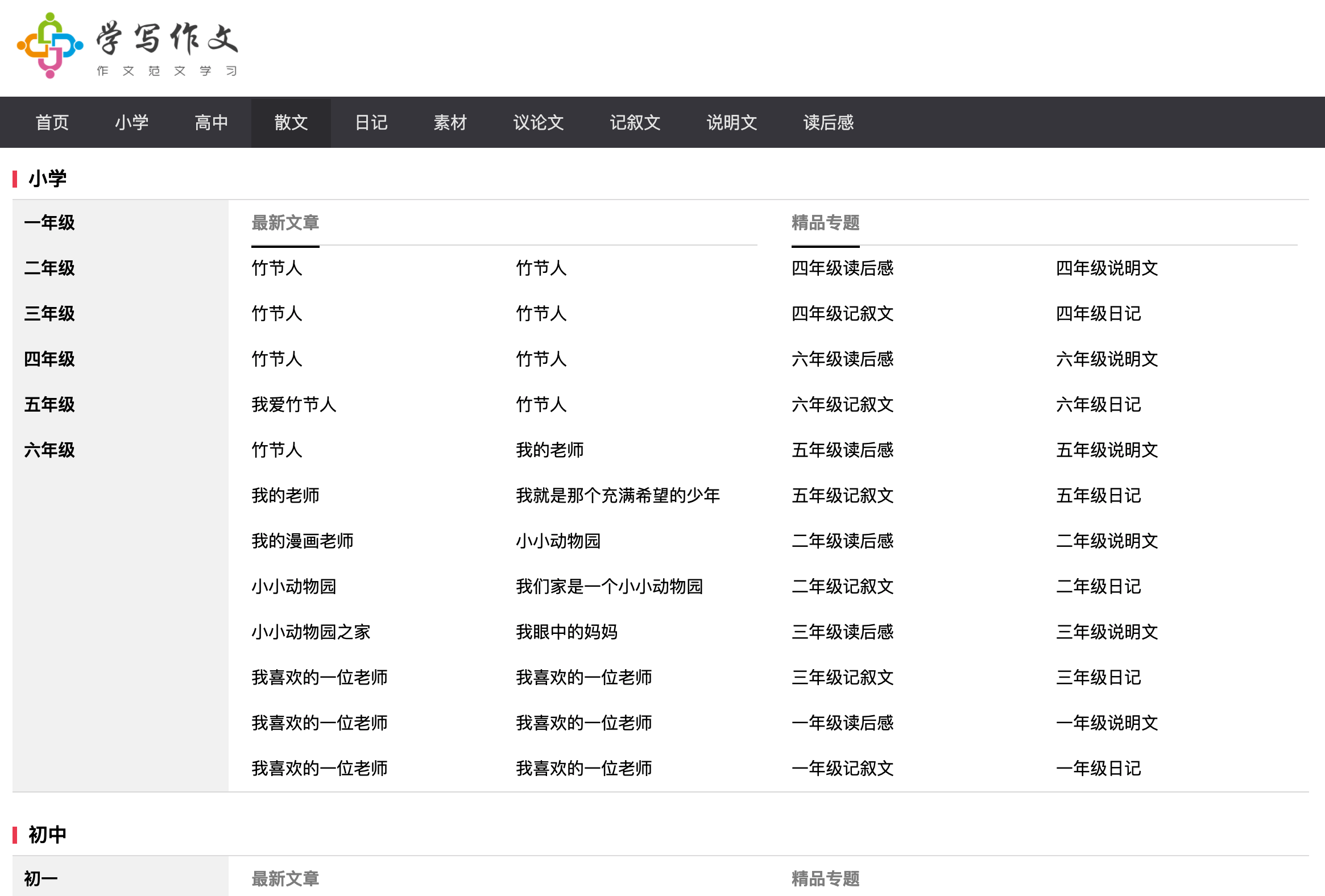Go to the 议论文 nav item
1325x896 pixels.
tap(539, 123)
